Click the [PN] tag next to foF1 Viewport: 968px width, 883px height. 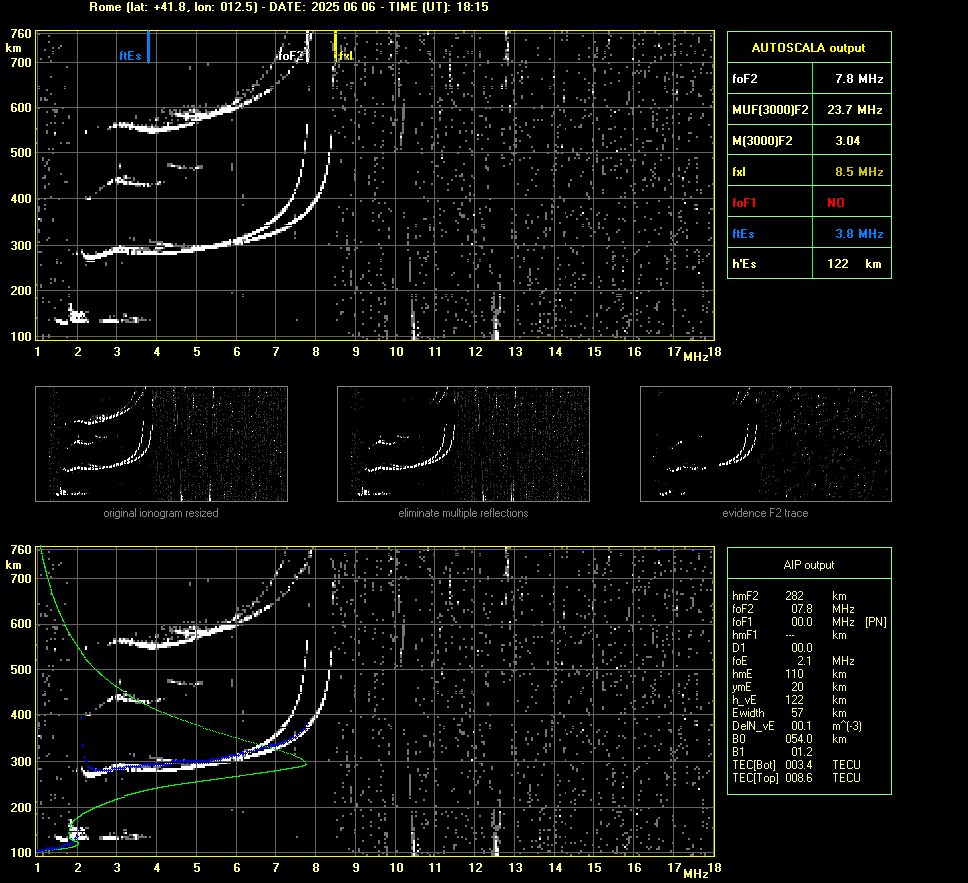tap(875, 622)
